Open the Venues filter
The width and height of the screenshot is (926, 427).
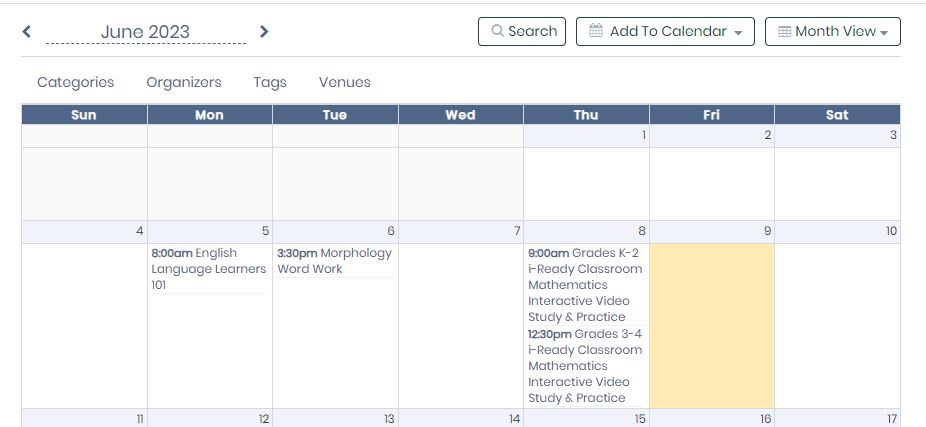coord(345,82)
